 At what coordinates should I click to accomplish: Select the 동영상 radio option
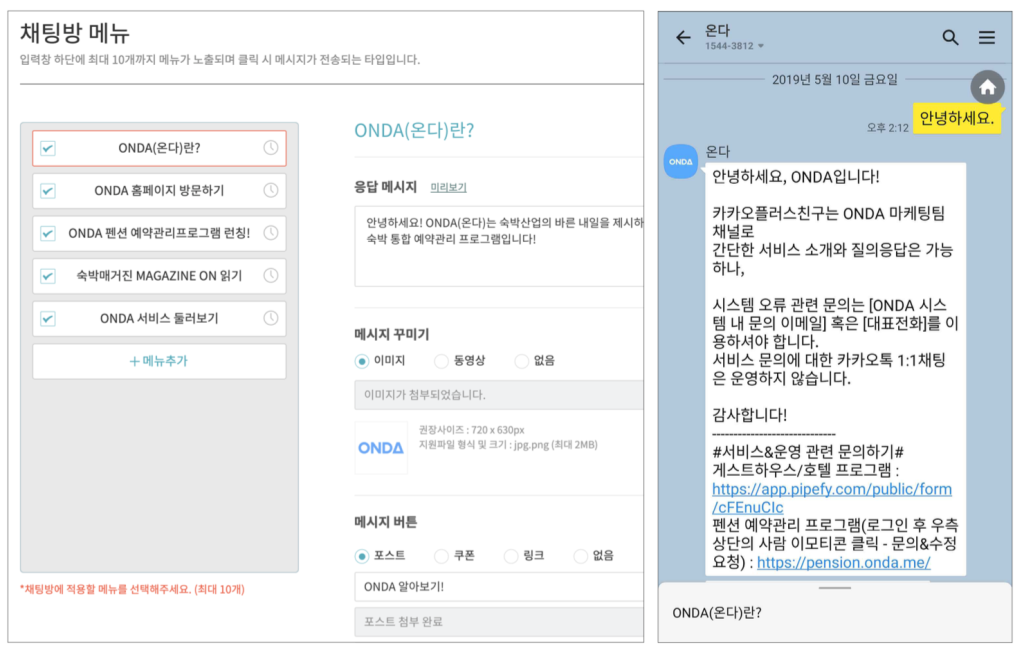point(441,361)
